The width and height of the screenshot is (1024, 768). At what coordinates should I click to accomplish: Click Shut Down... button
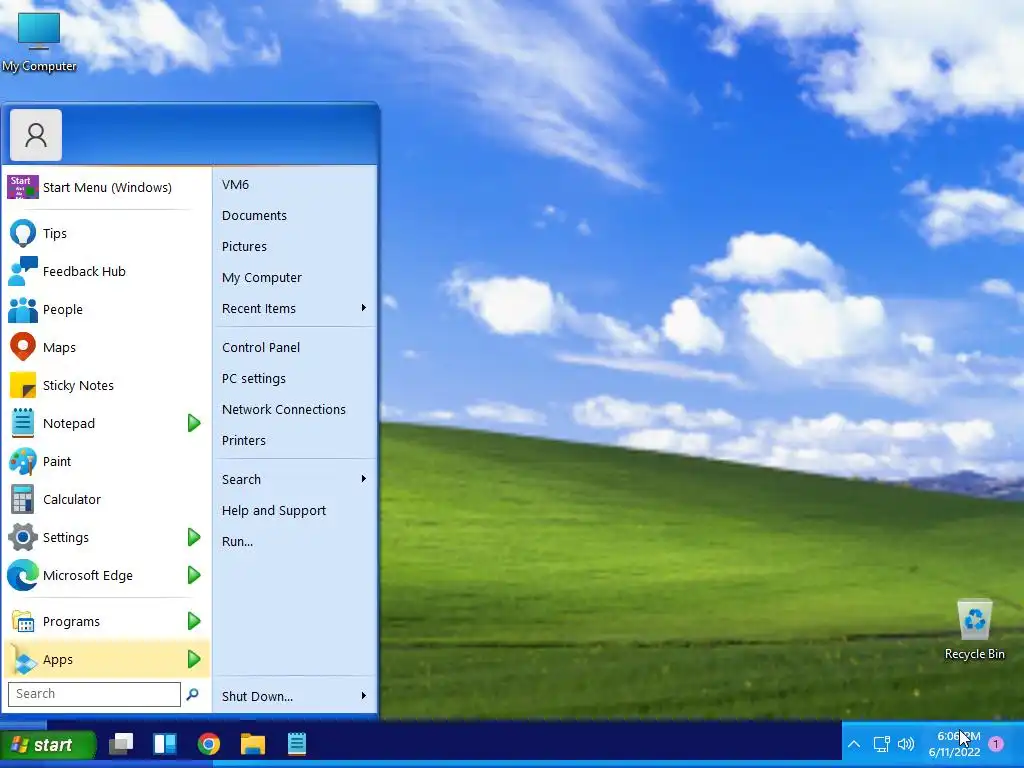coord(257,696)
